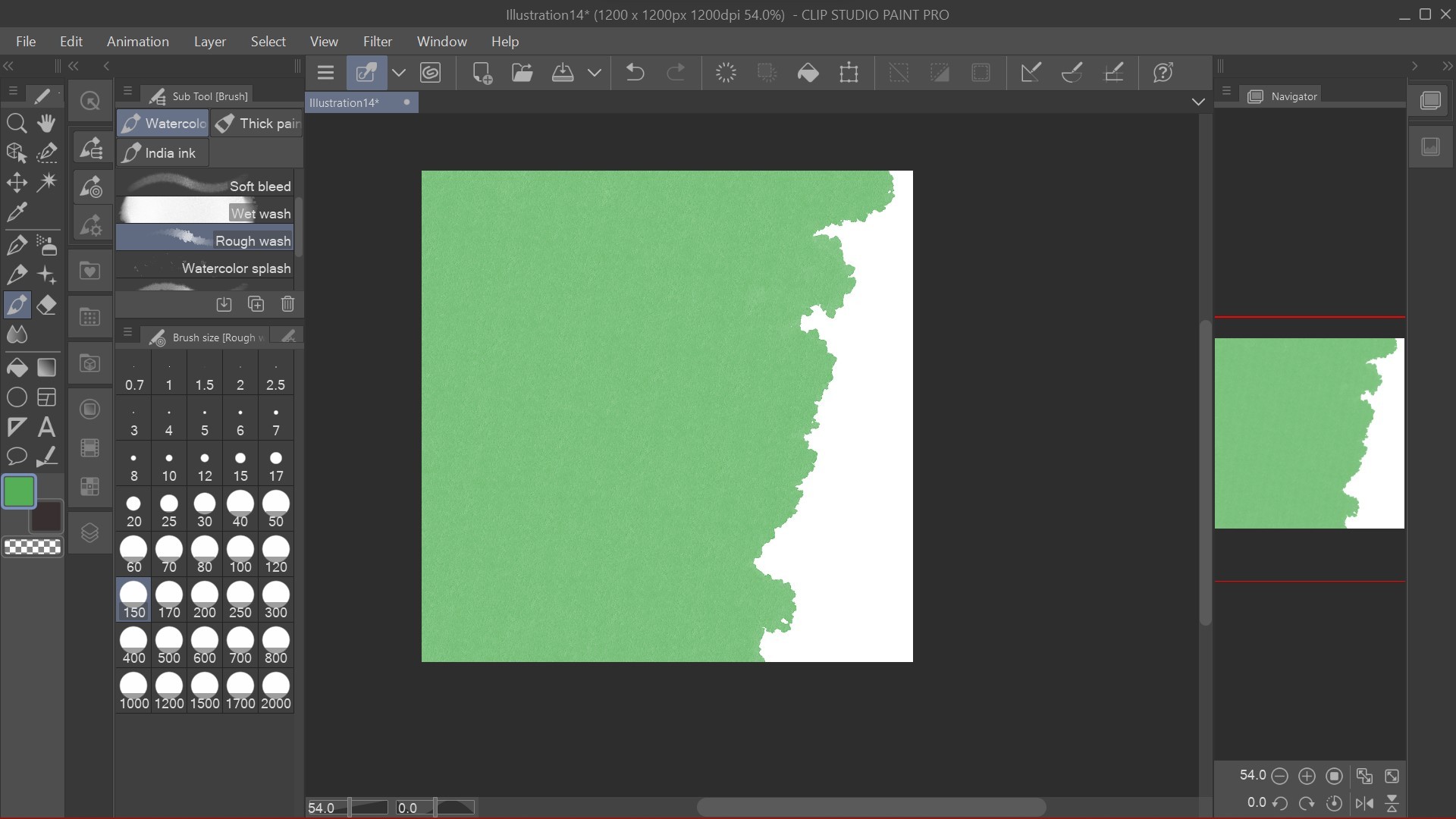Open canvas tab list chevron
1456x819 pixels.
1198,102
